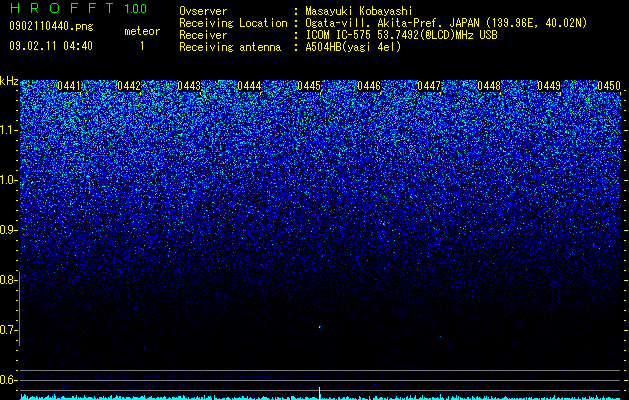
Task: Click the 0448 time marker label
Action: pyautogui.click(x=489, y=86)
